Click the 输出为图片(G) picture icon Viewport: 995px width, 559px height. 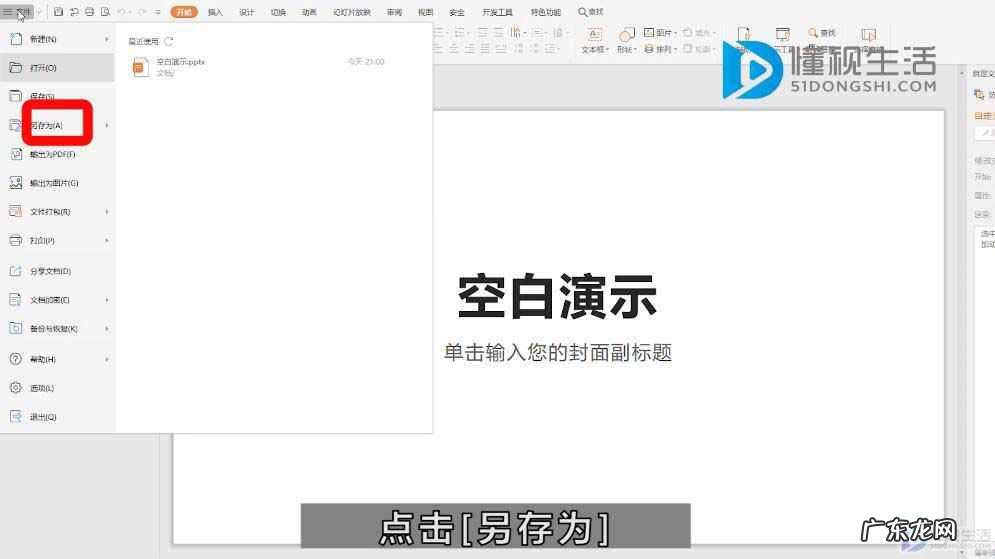[x=16, y=183]
